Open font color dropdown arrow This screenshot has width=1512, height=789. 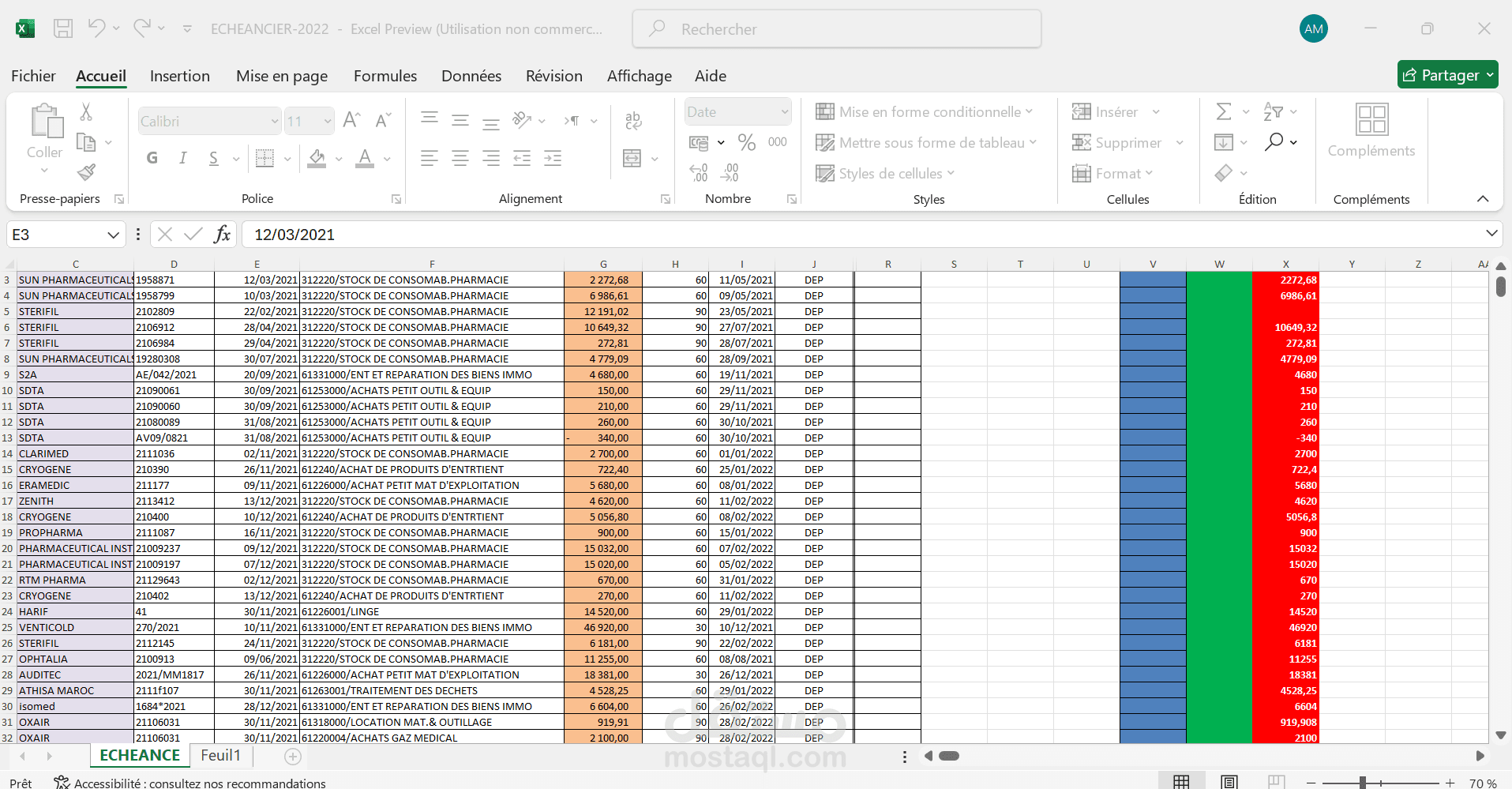(x=387, y=159)
